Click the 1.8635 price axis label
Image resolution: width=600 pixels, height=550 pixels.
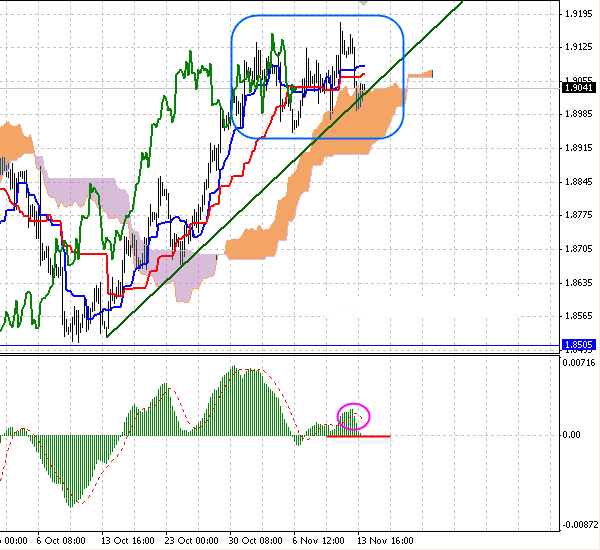click(579, 283)
